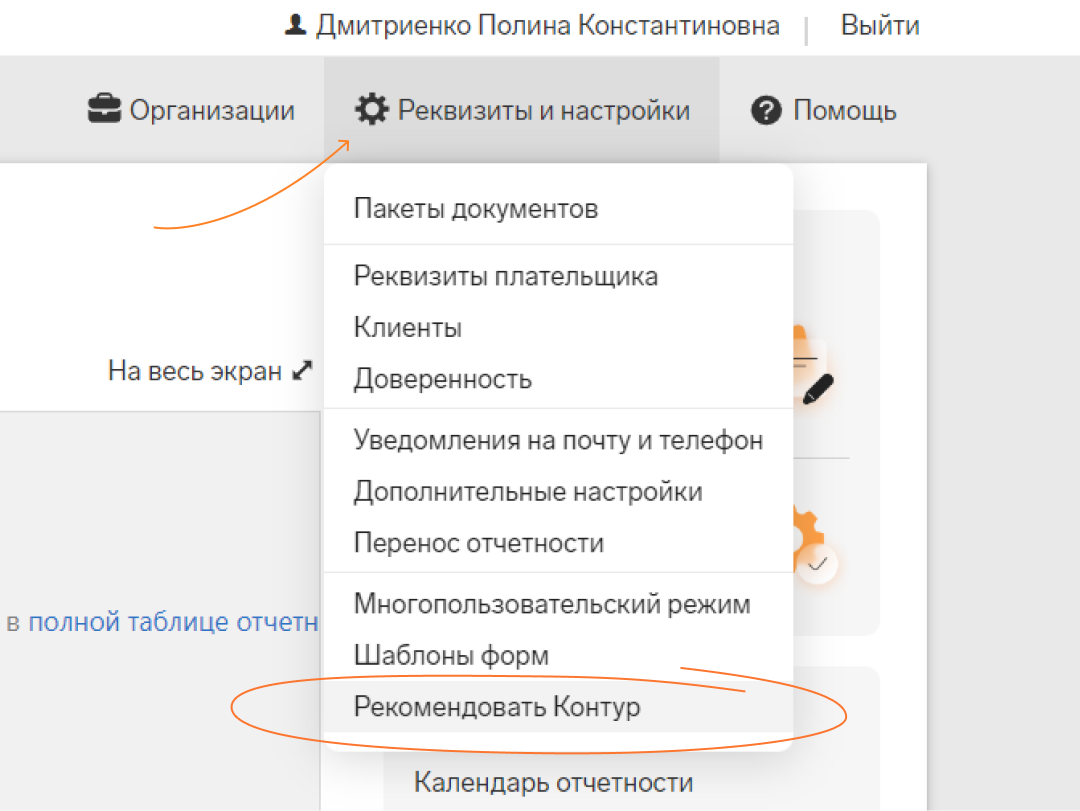The image size is (1080, 811).
Task: Click the gear icon for Реквизиты и настройки
Action: coord(372,110)
